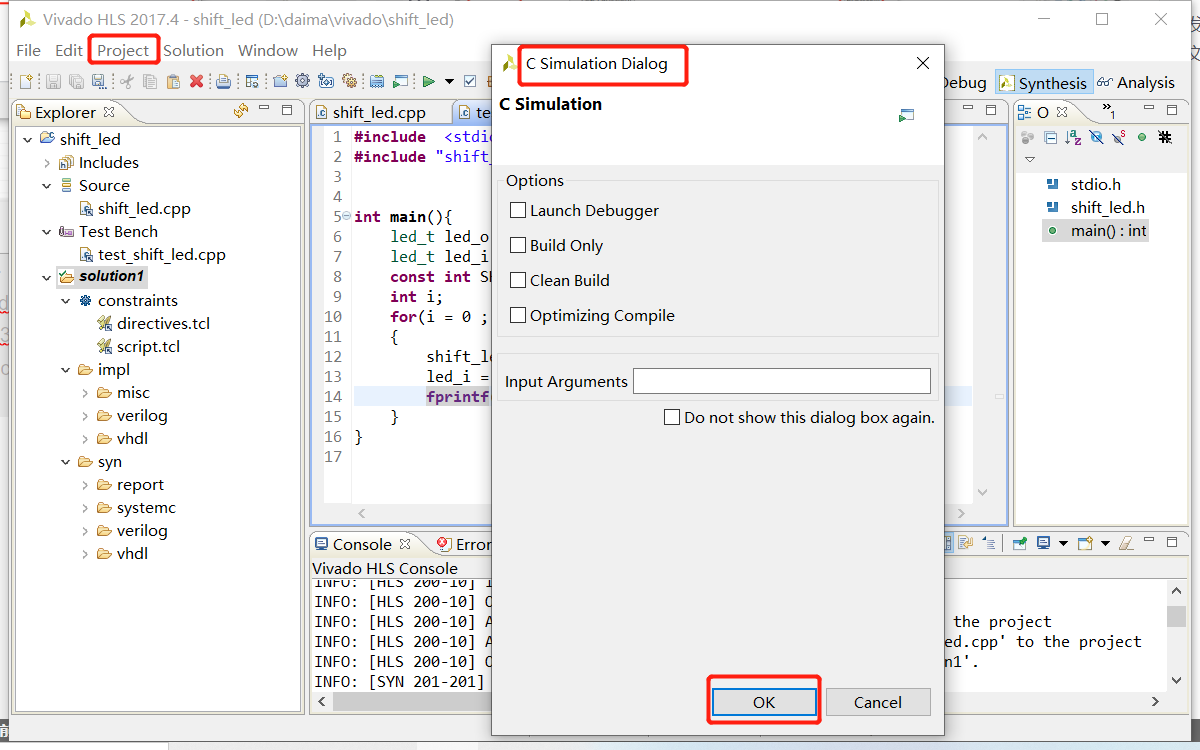Click Sort alphabetically icon in Outline panel
The height and width of the screenshot is (750, 1200).
pos(1073,137)
